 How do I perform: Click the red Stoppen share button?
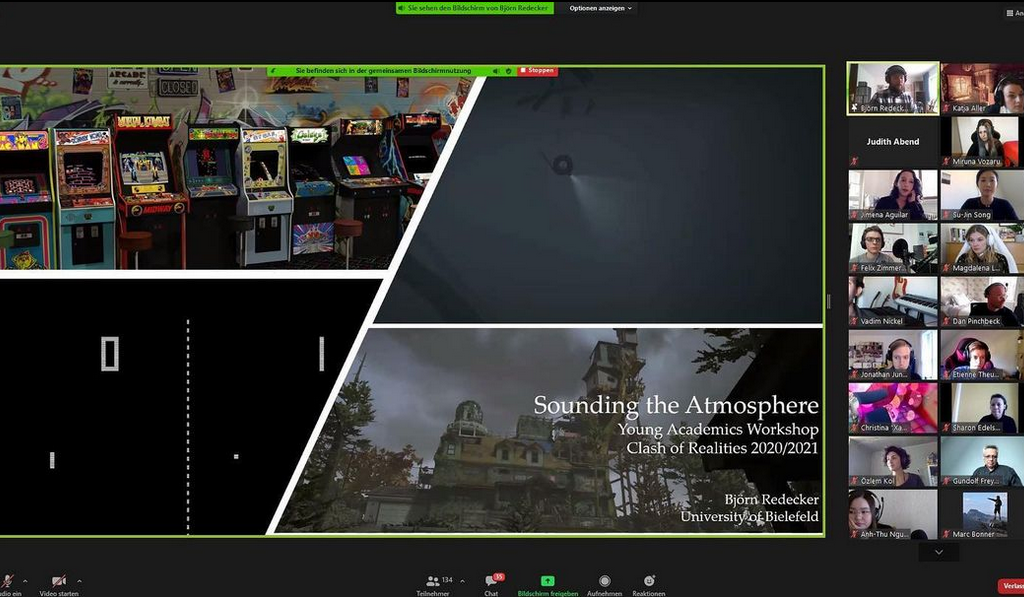click(537, 71)
